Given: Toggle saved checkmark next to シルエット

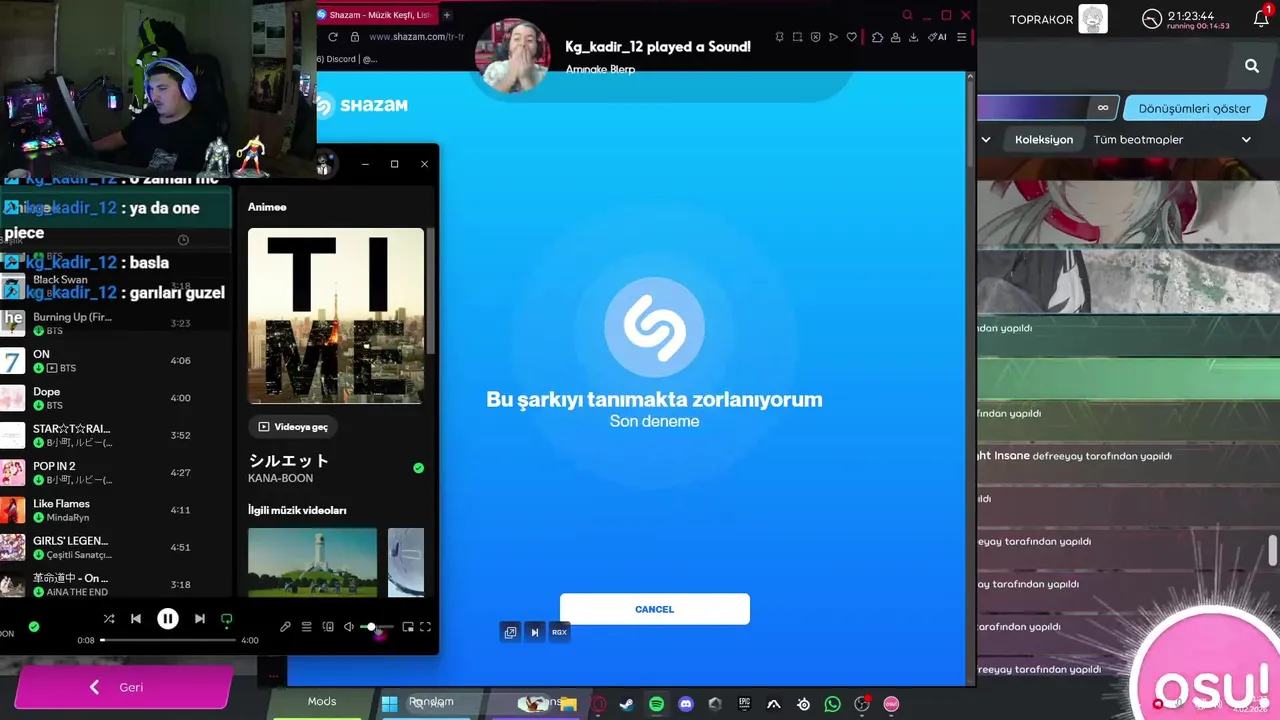Looking at the screenshot, I should (418, 468).
